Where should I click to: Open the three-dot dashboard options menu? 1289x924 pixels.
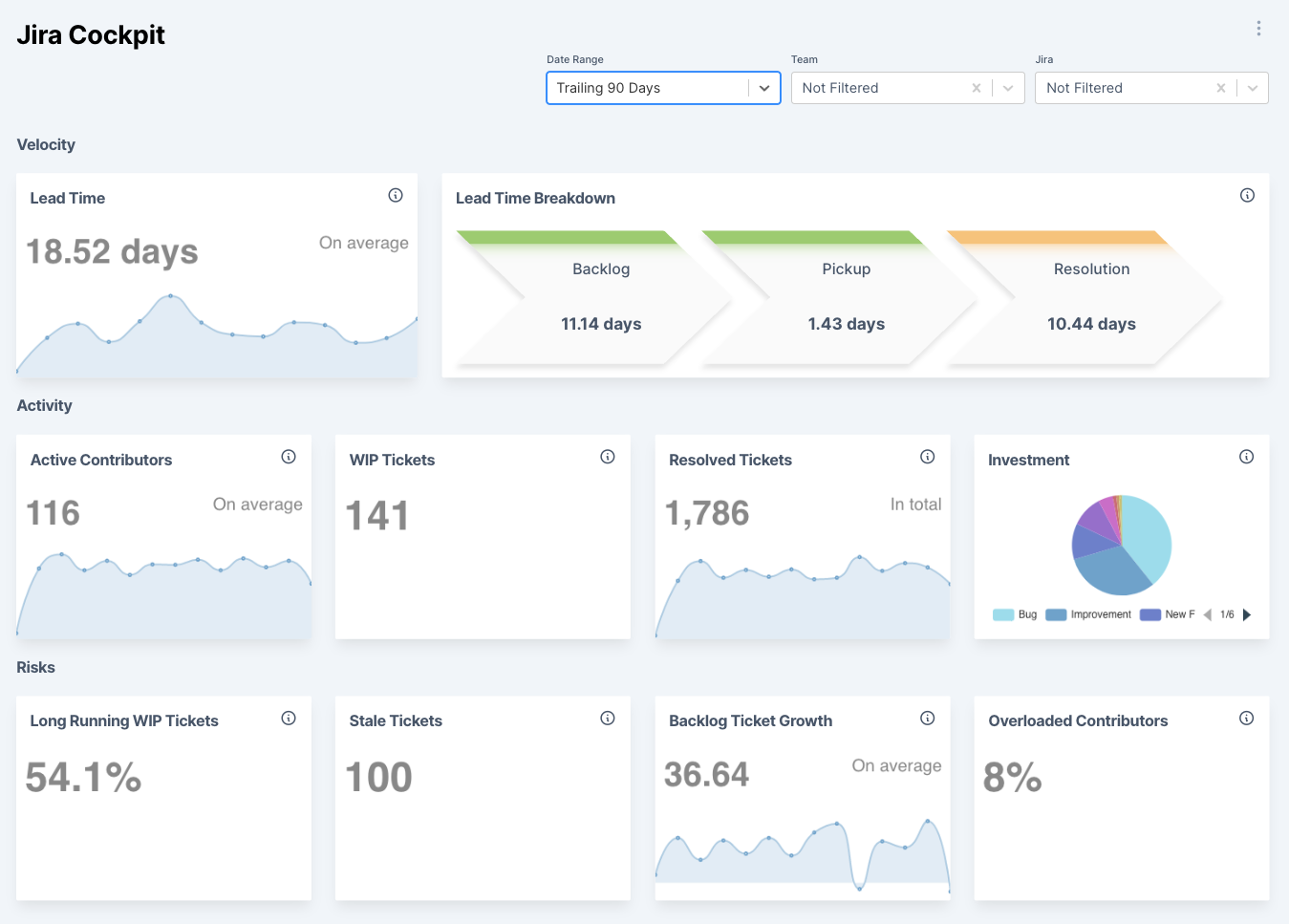point(1258,29)
